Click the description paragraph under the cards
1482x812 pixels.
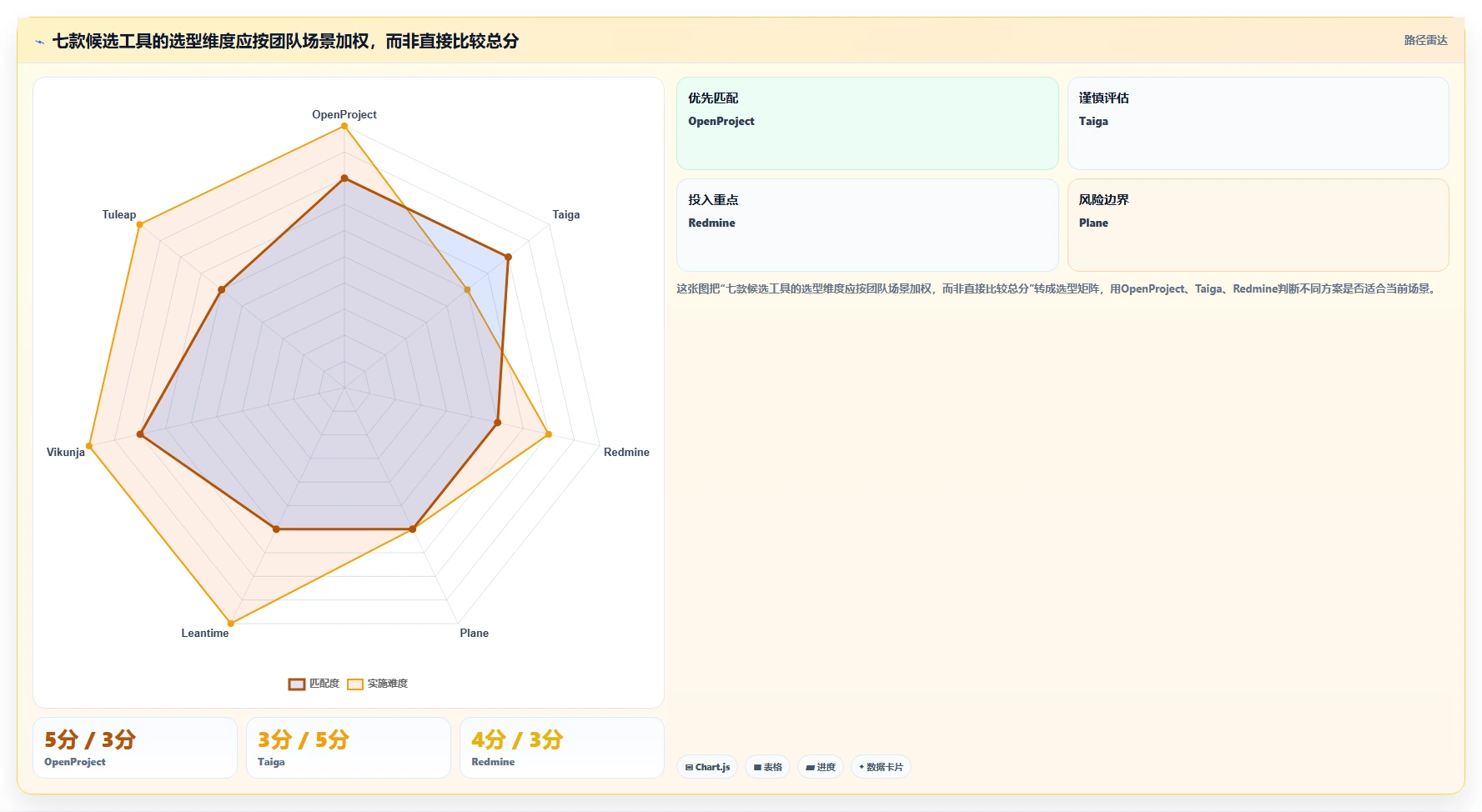[1057, 289]
